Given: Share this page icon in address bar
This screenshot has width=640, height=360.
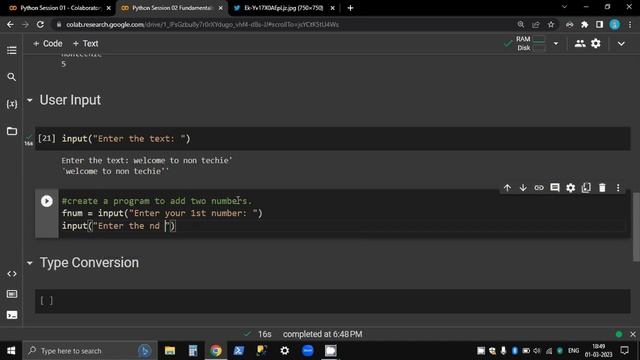Looking at the screenshot, I should coord(536,24).
